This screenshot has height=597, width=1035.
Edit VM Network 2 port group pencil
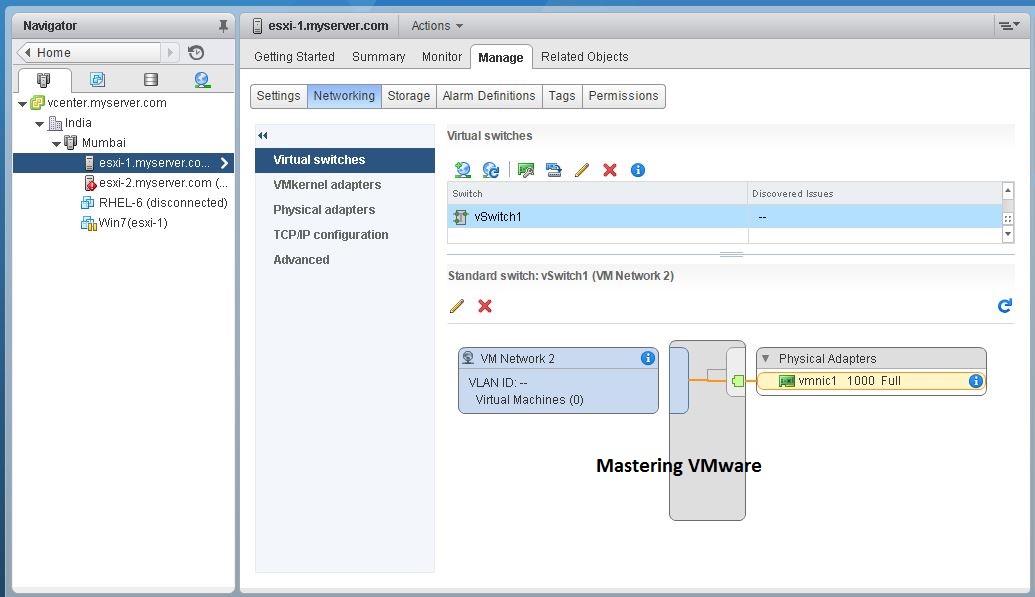pos(457,306)
